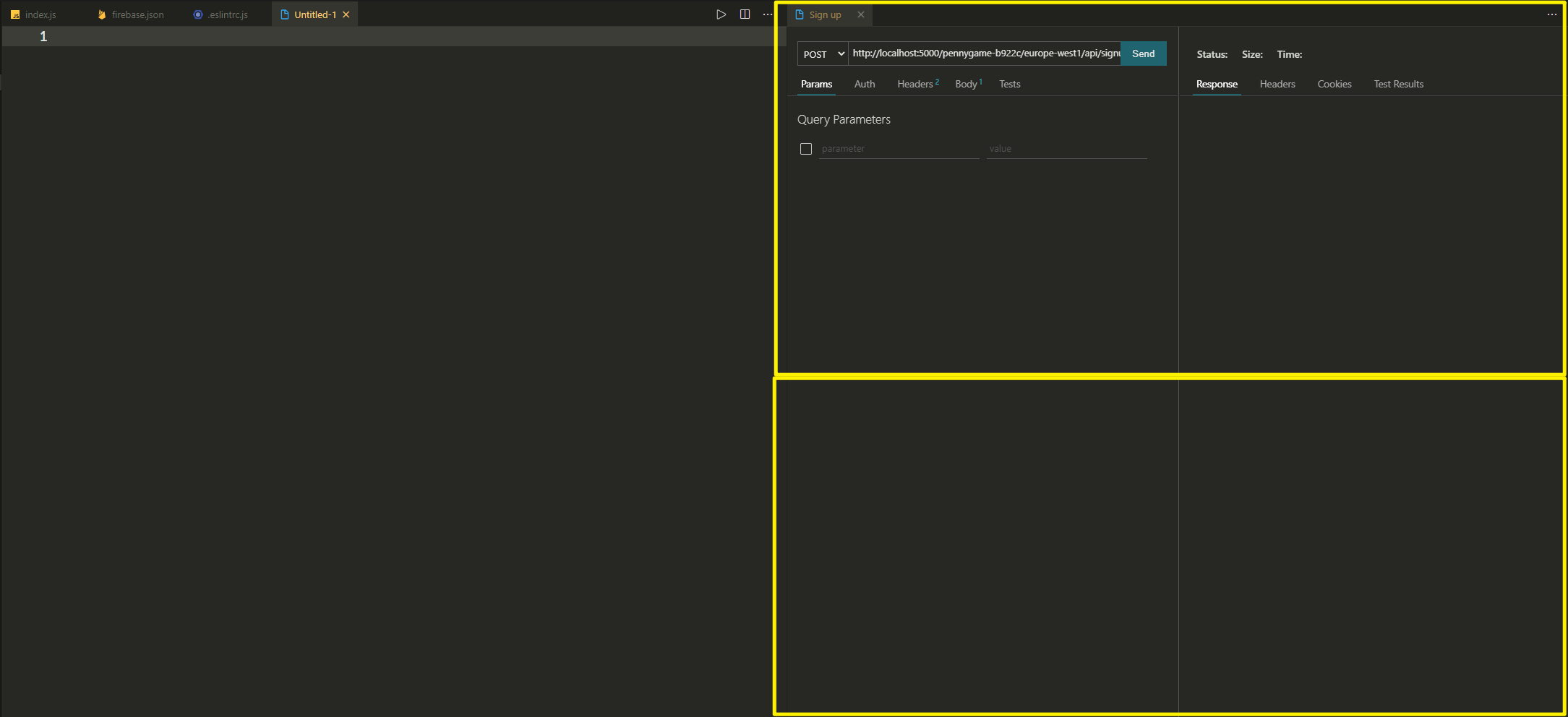
Task: Switch to the Auth tab
Action: 865,84
